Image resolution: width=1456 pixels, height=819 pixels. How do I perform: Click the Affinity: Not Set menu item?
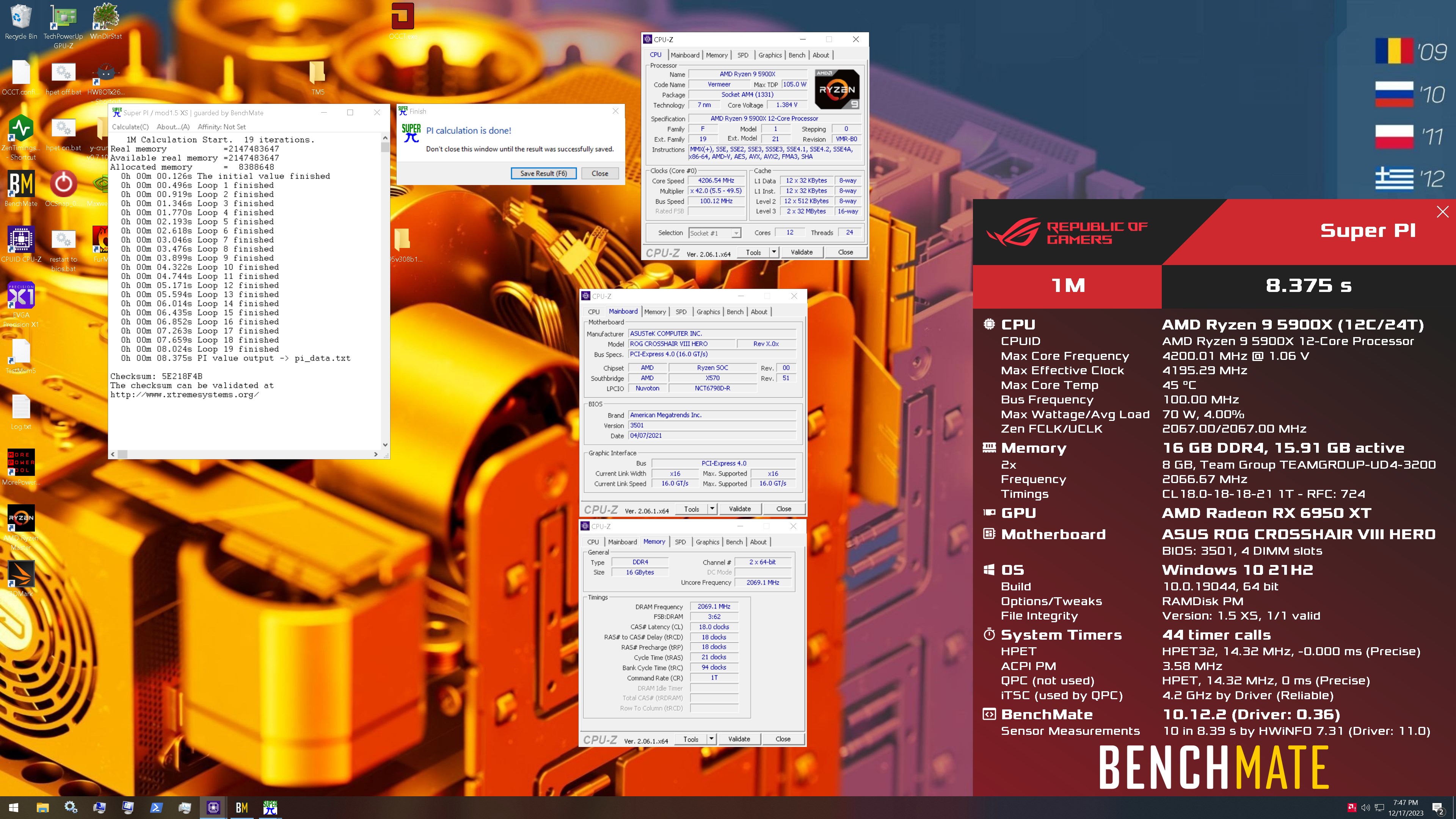(x=221, y=127)
